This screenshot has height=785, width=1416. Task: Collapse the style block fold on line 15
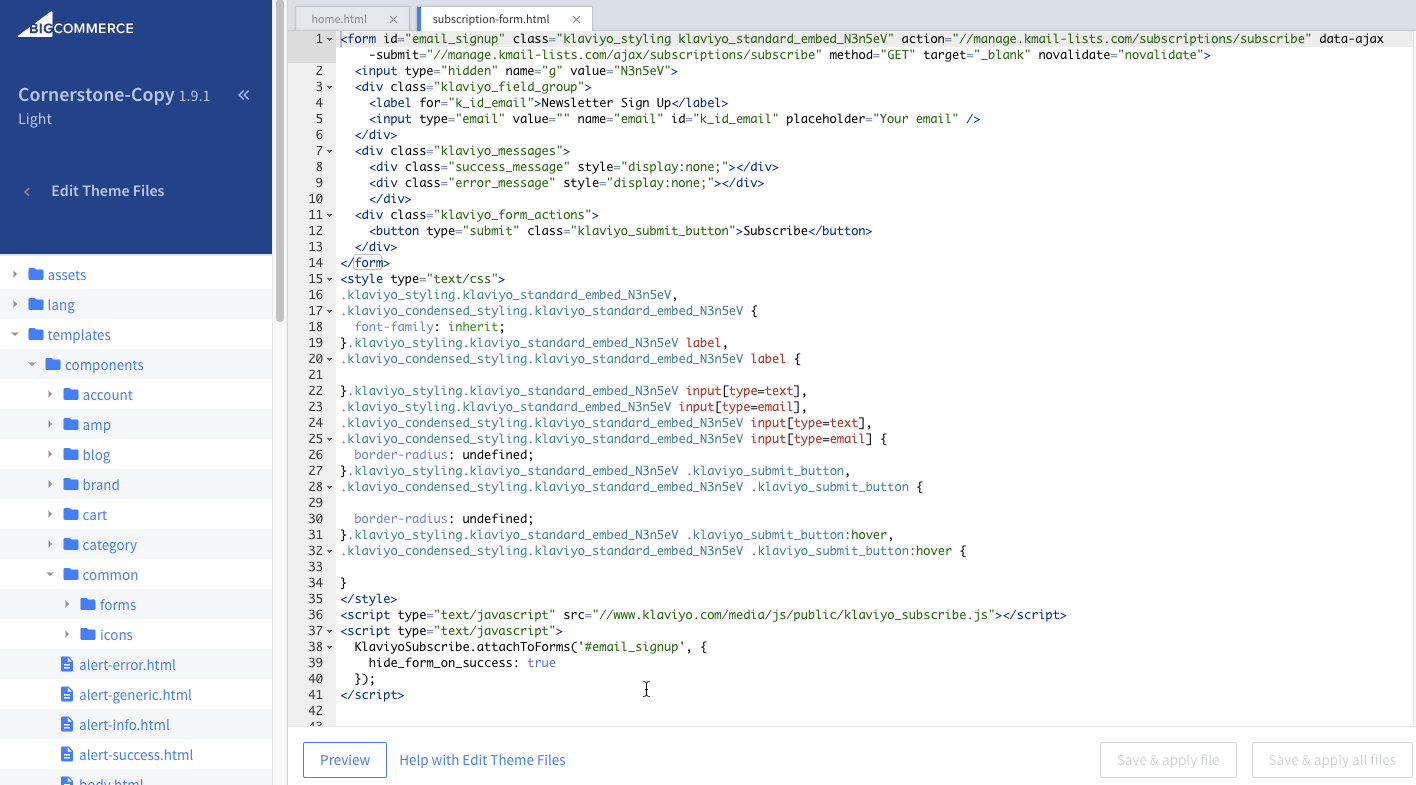[329, 278]
